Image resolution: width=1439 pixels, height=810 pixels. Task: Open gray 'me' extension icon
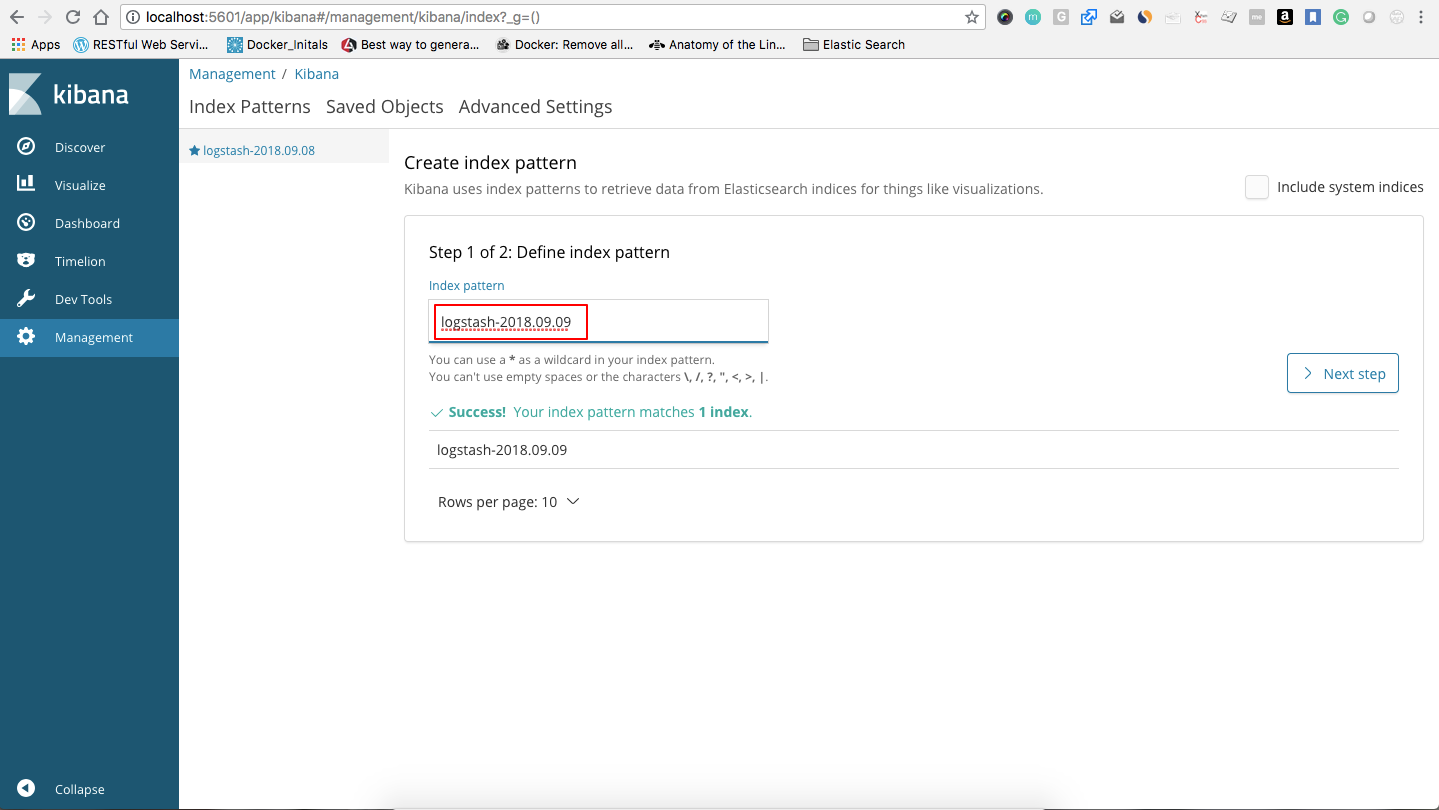(x=1257, y=17)
